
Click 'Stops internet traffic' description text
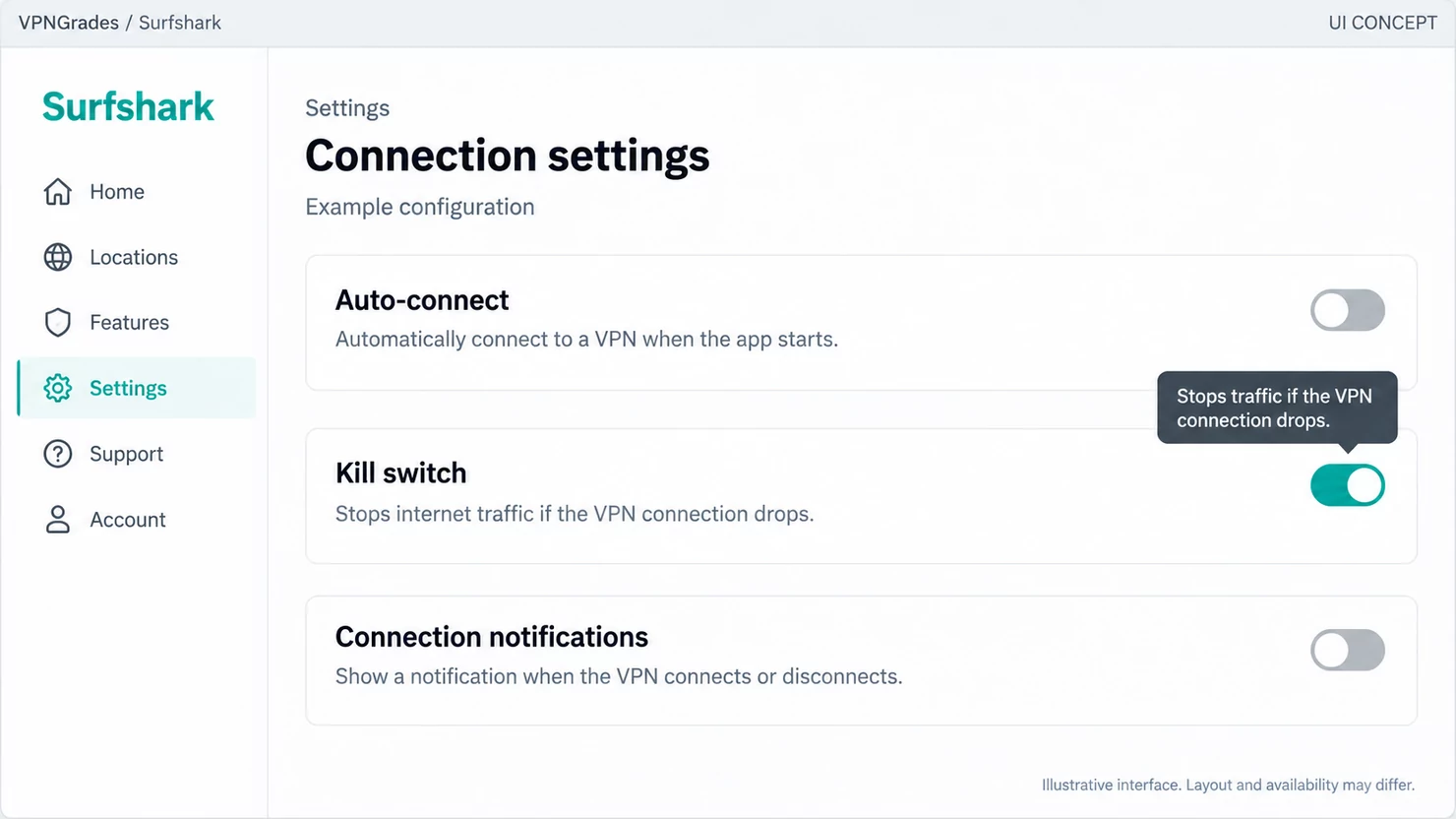pyautogui.click(x=575, y=514)
